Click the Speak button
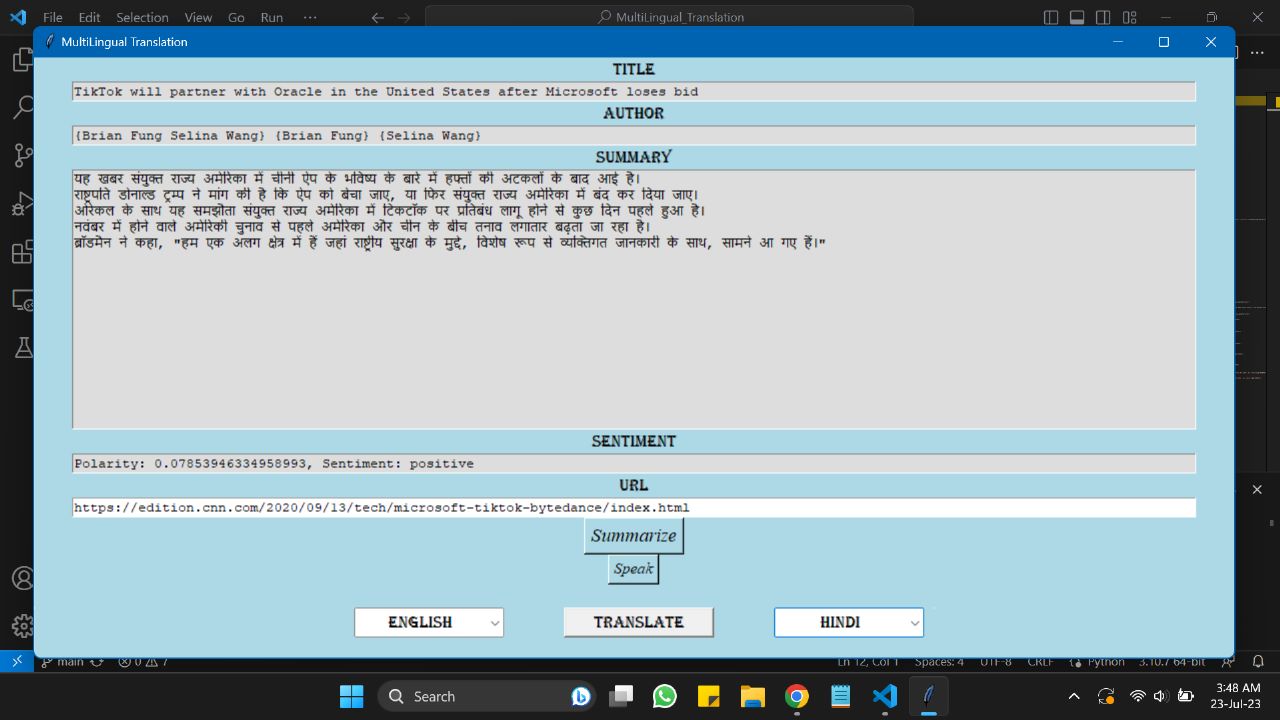Viewport: 1280px width, 720px height. 634,569
